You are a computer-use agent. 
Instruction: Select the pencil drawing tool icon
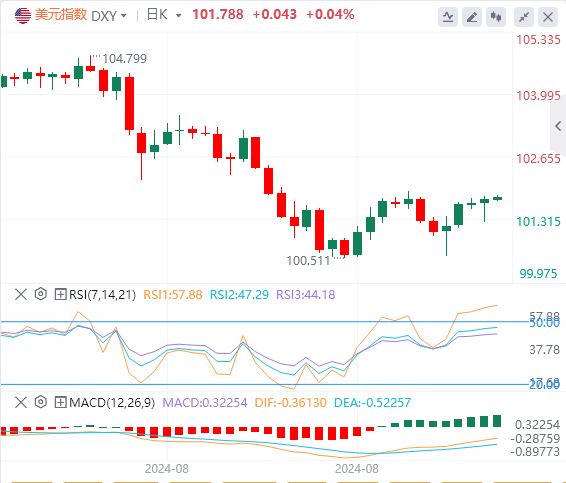472,17
